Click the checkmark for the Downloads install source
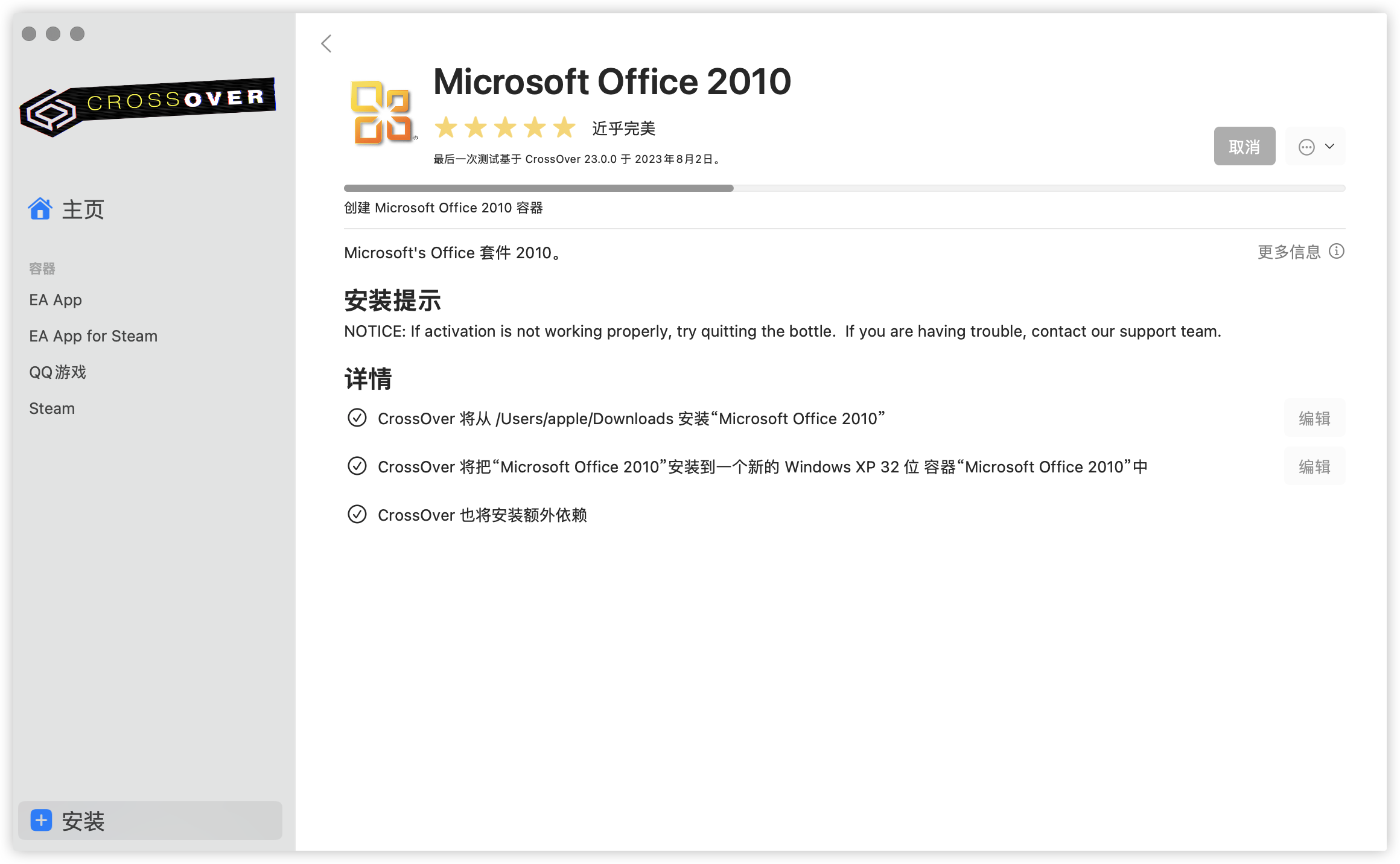The width and height of the screenshot is (1400, 864). click(357, 418)
